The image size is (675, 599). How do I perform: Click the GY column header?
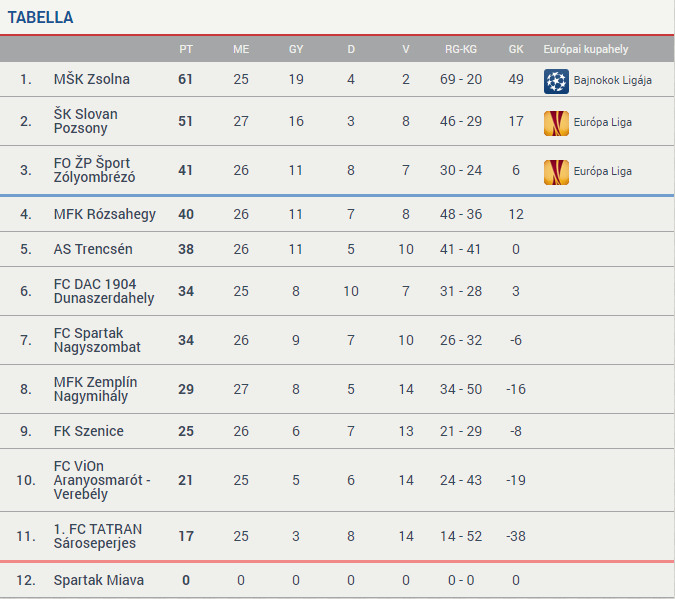[x=296, y=49]
